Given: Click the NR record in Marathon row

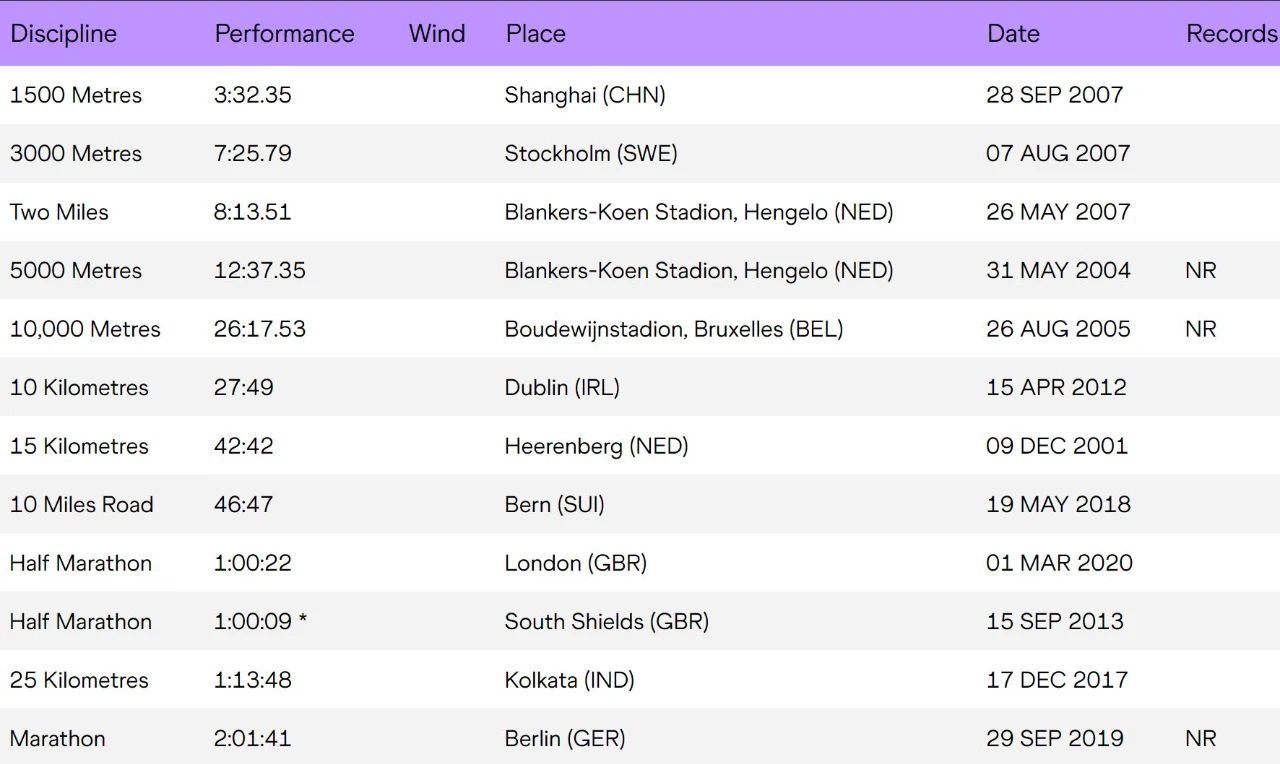Looking at the screenshot, I should click(x=1200, y=739).
